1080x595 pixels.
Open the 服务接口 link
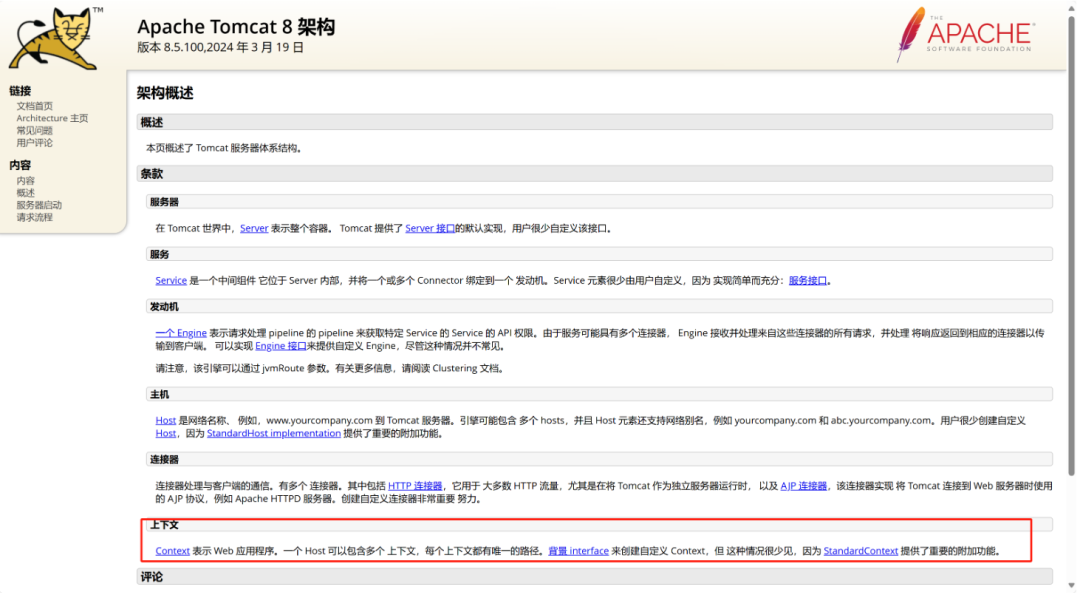[808, 281]
